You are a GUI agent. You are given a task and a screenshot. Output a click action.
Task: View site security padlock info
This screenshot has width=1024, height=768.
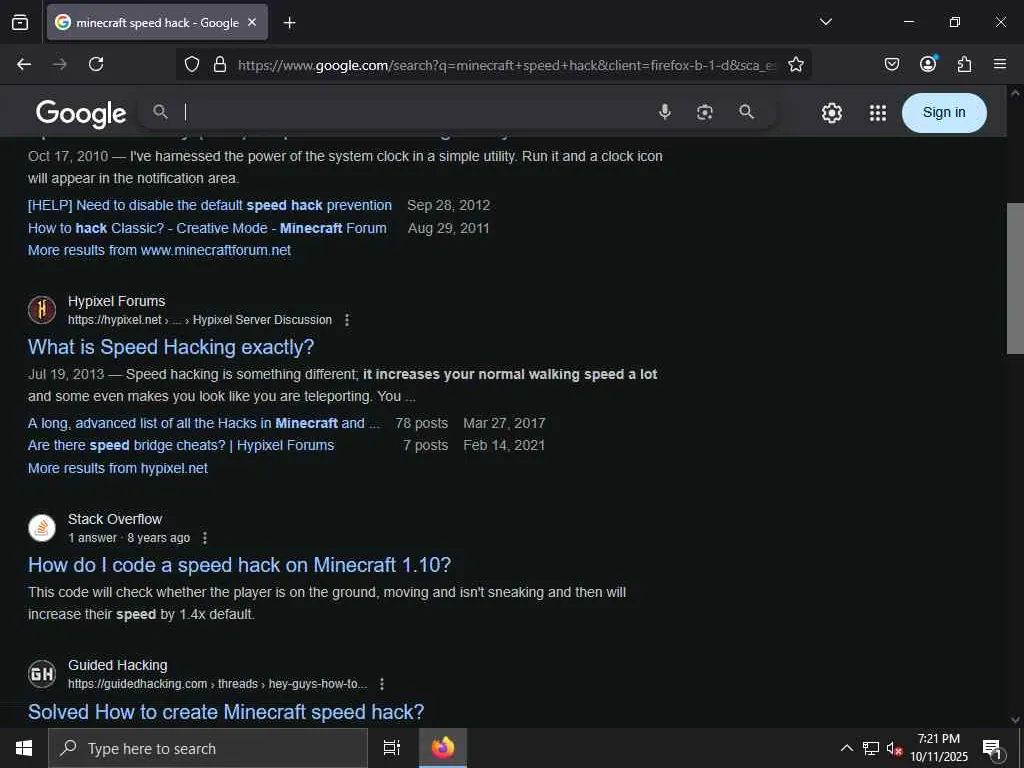point(220,64)
